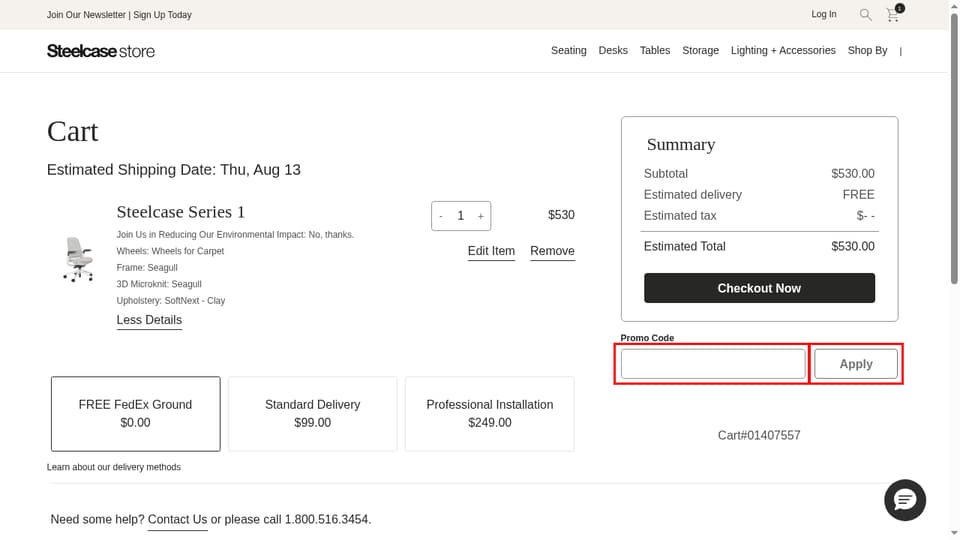This screenshot has height=540, width=960.
Task: Open Learn about our delivery methods
Action: pyautogui.click(x=114, y=467)
